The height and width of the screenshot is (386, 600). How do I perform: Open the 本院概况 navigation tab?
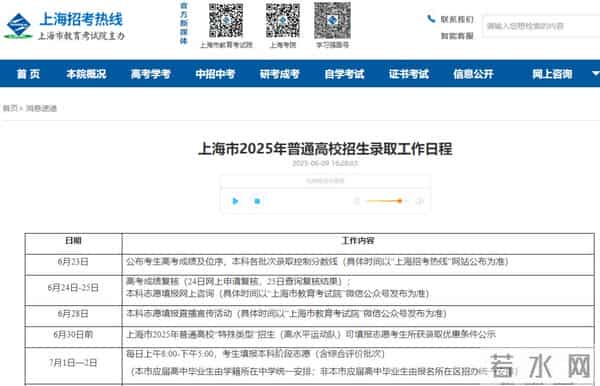click(86, 74)
